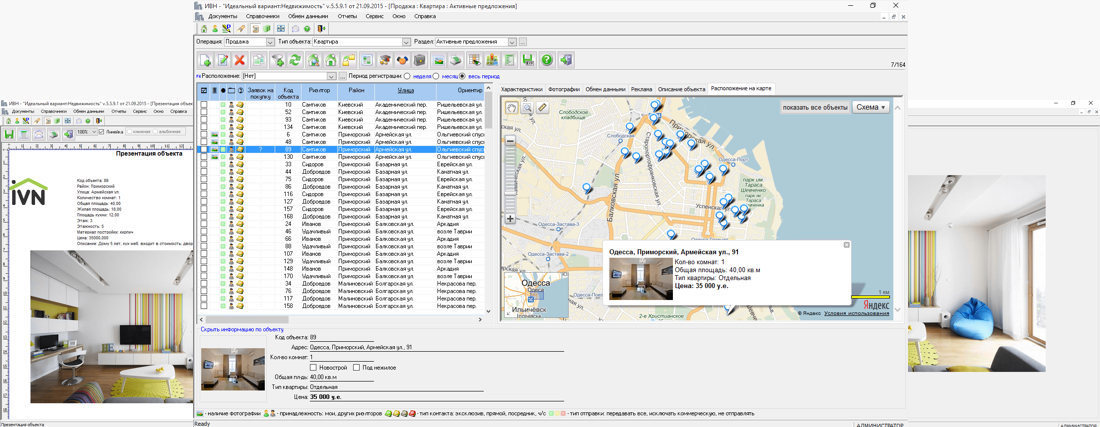Tick checkbox for row with object code 134
1100x427 pixels.
click(x=204, y=127)
